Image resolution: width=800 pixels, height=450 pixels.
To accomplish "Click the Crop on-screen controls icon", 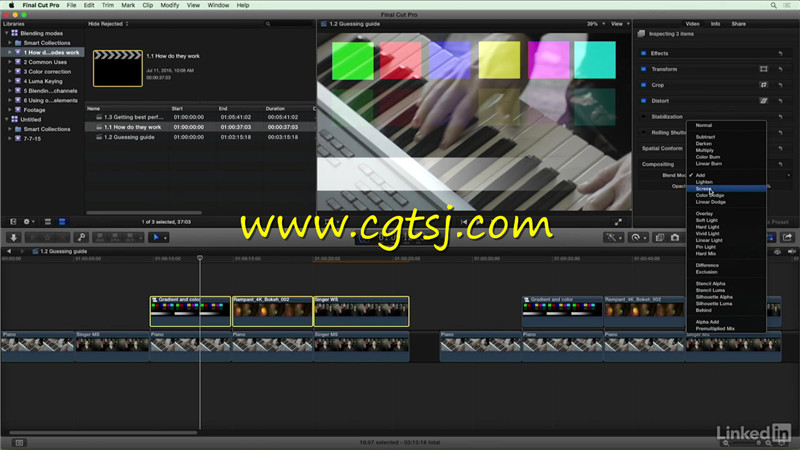I will pos(763,85).
